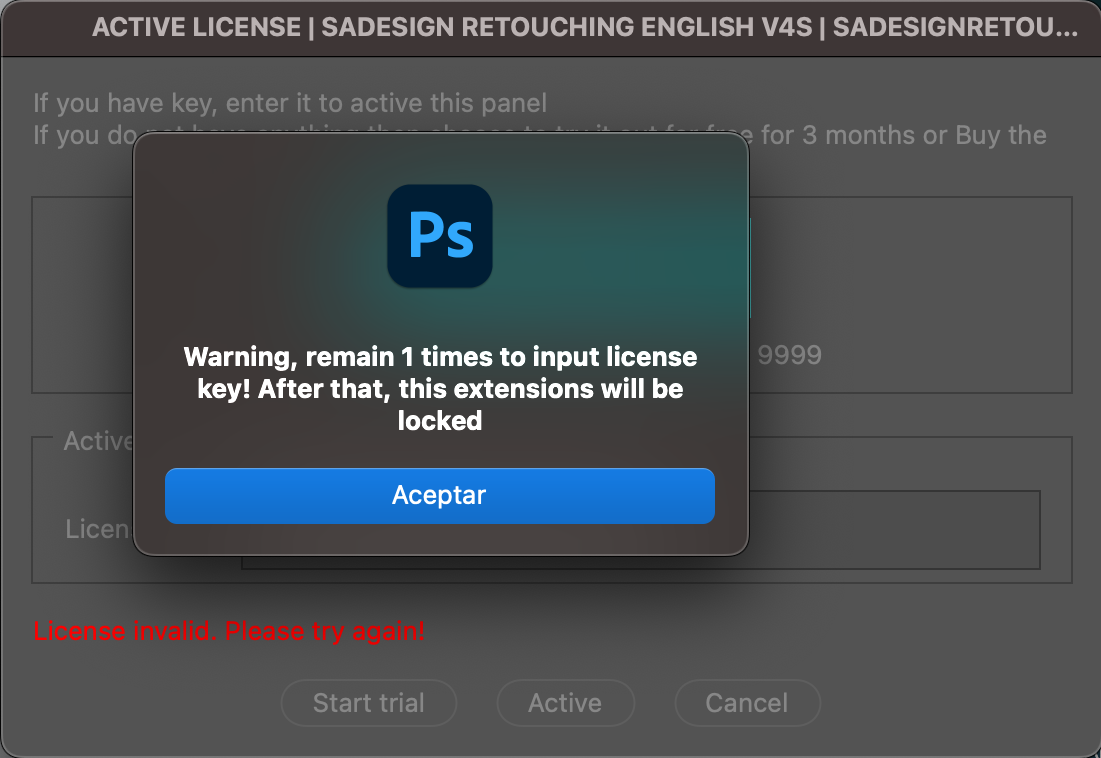Click the Photoshop Ps icon
This screenshot has width=1101, height=758.
pos(440,236)
